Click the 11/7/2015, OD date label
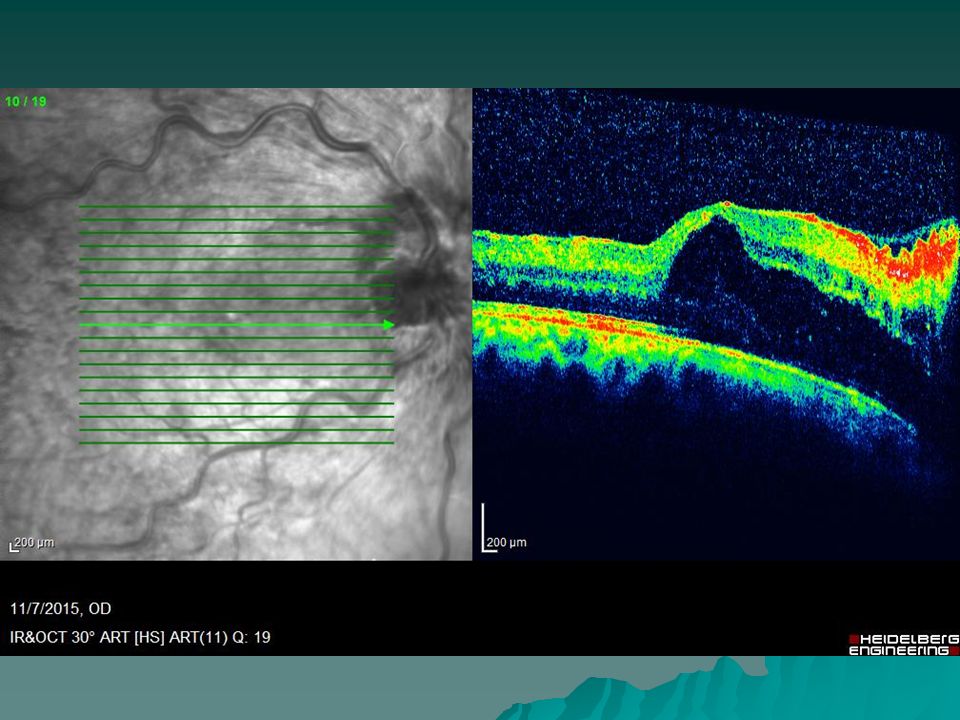This screenshot has width=960, height=720. pyautogui.click(x=61, y=609)
